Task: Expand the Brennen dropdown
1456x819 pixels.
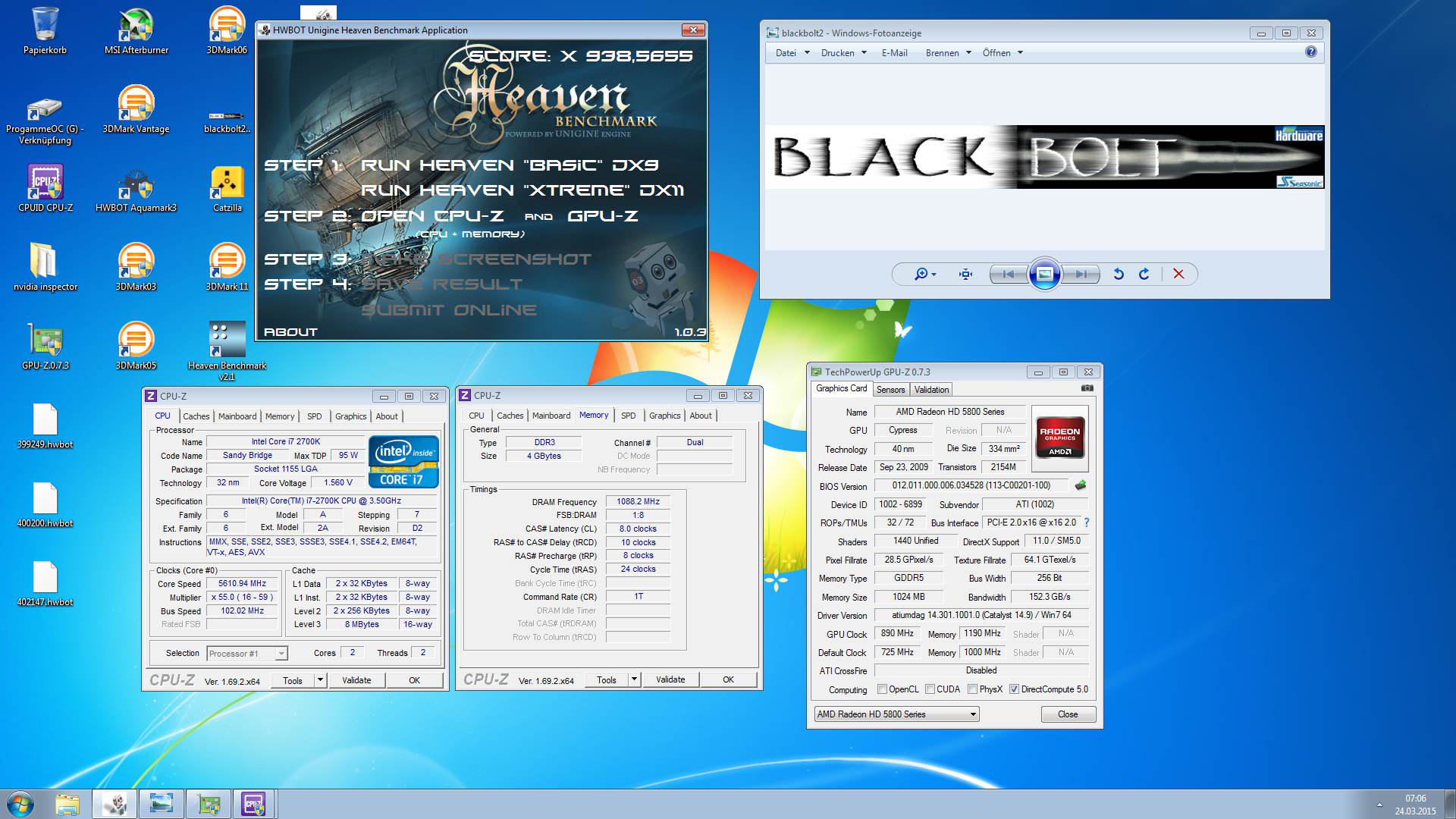Action: [x=948, y=52]
